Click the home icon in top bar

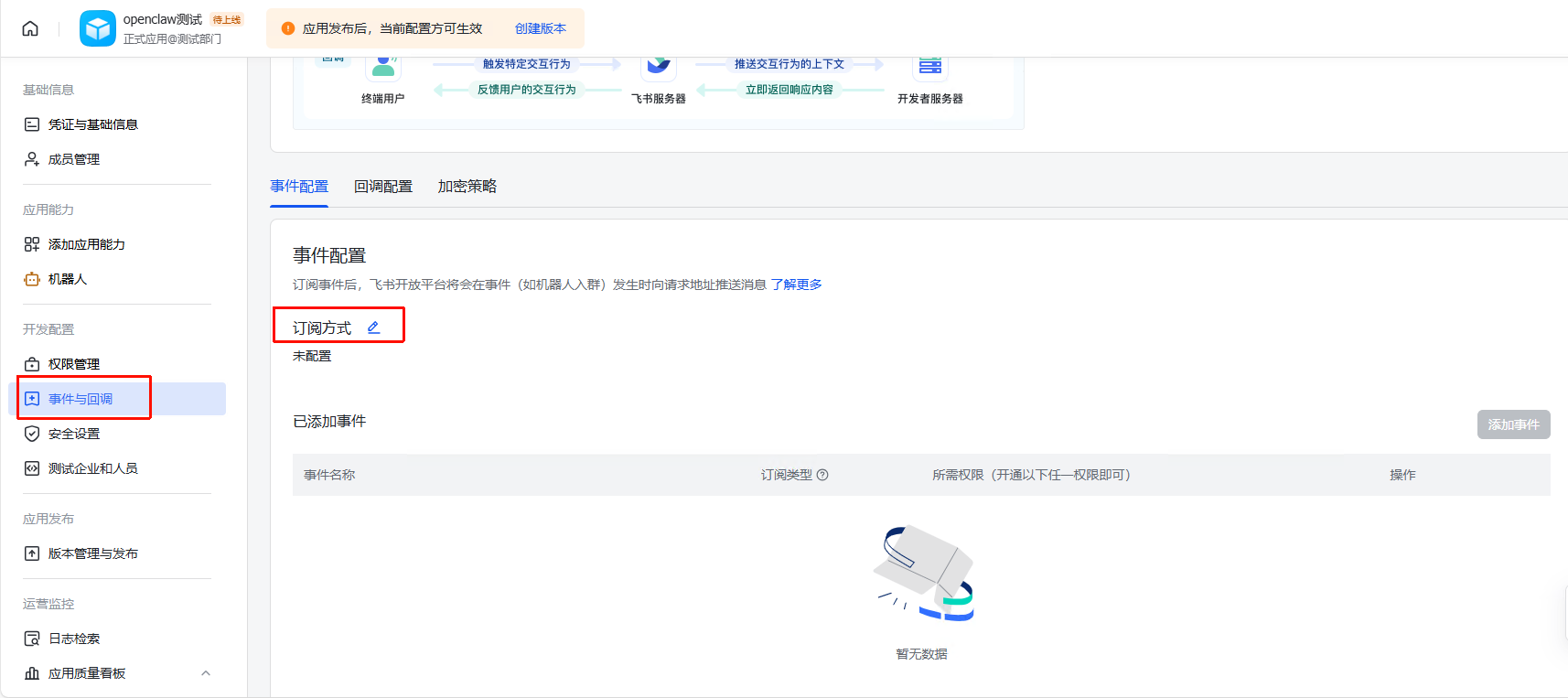(30, 28)
